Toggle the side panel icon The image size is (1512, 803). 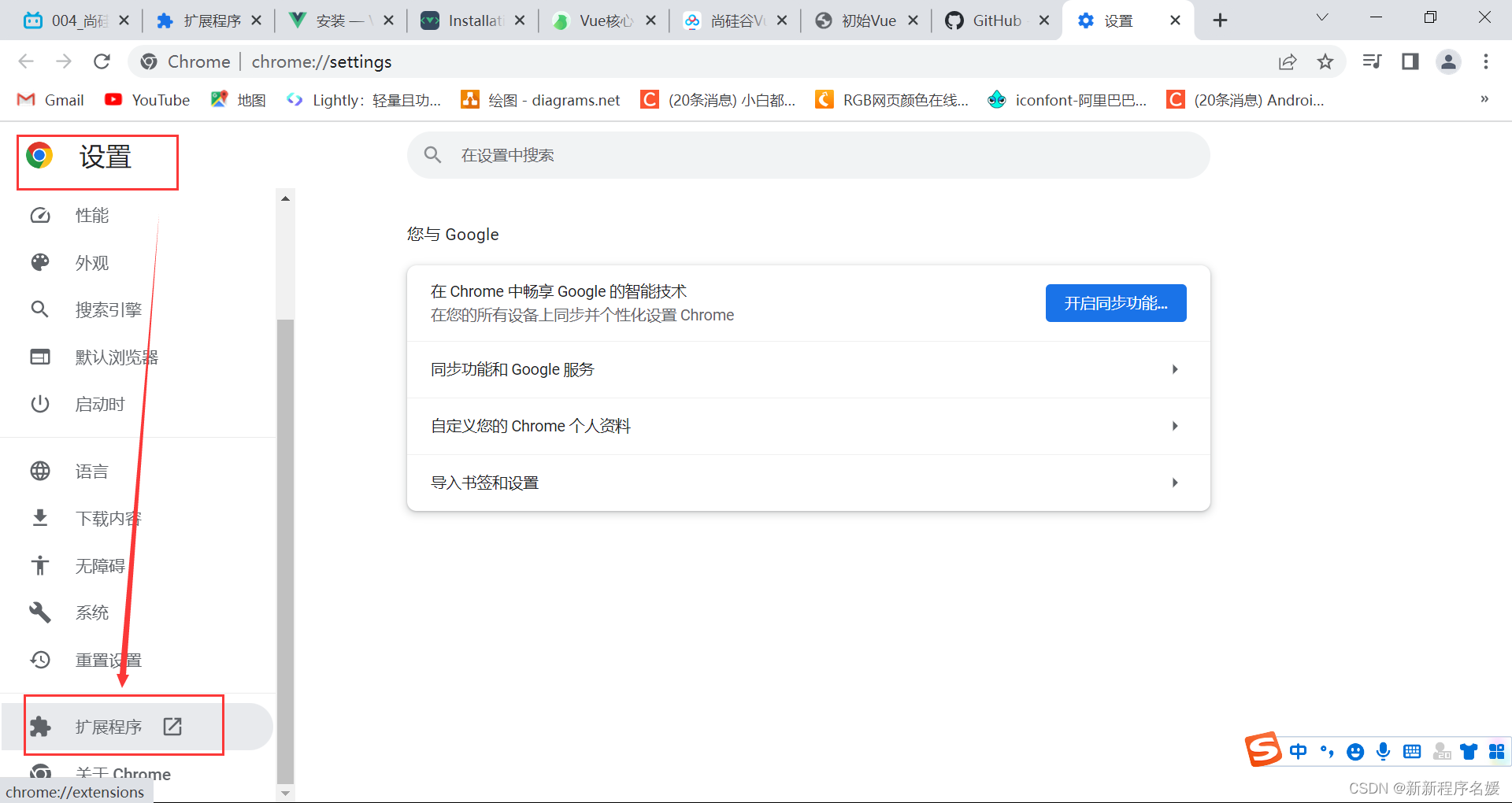1410,61
